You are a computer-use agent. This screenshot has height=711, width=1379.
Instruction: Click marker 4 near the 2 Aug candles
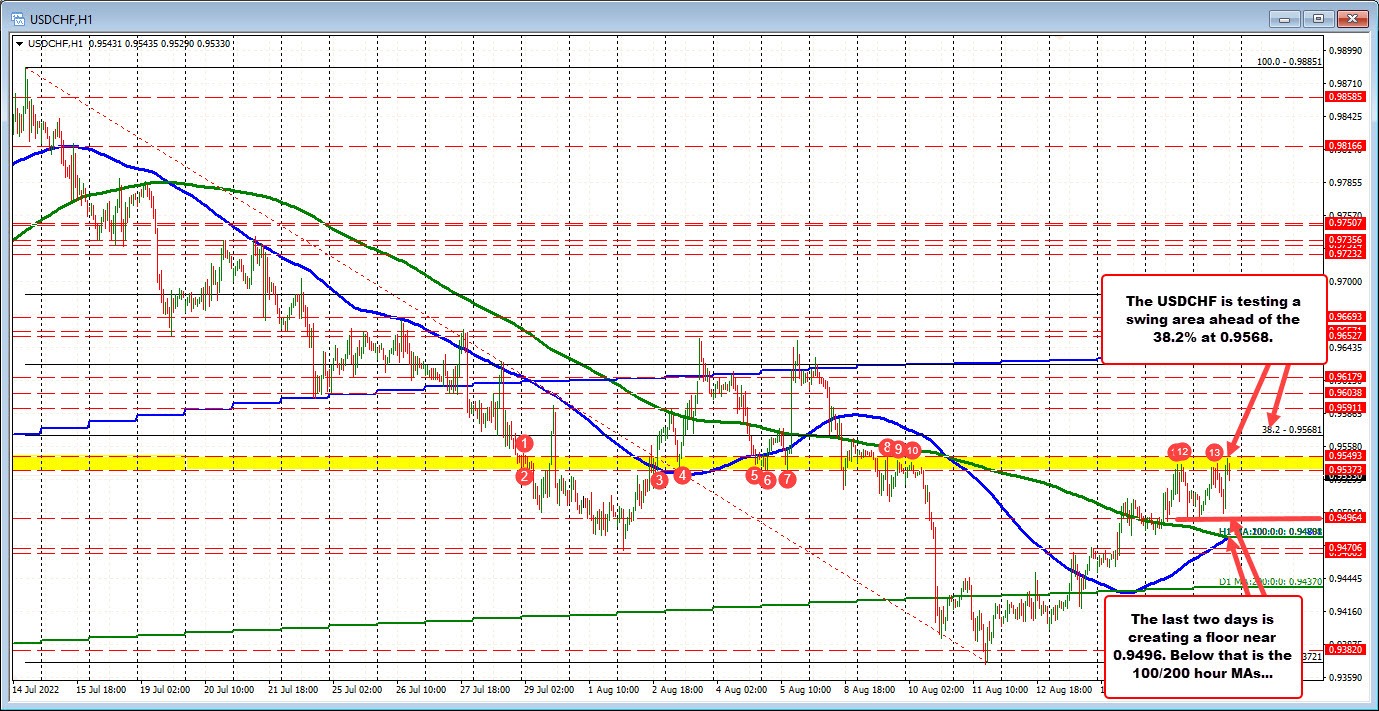(684, 476)
